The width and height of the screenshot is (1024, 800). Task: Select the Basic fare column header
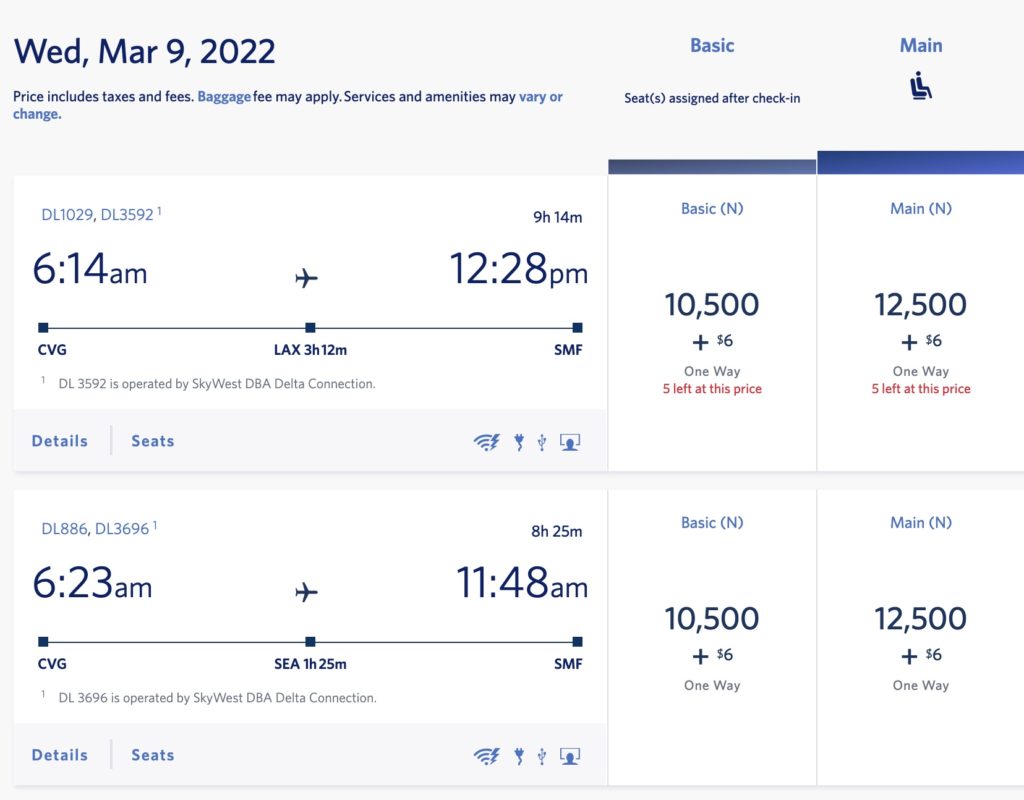pos(712,46)
